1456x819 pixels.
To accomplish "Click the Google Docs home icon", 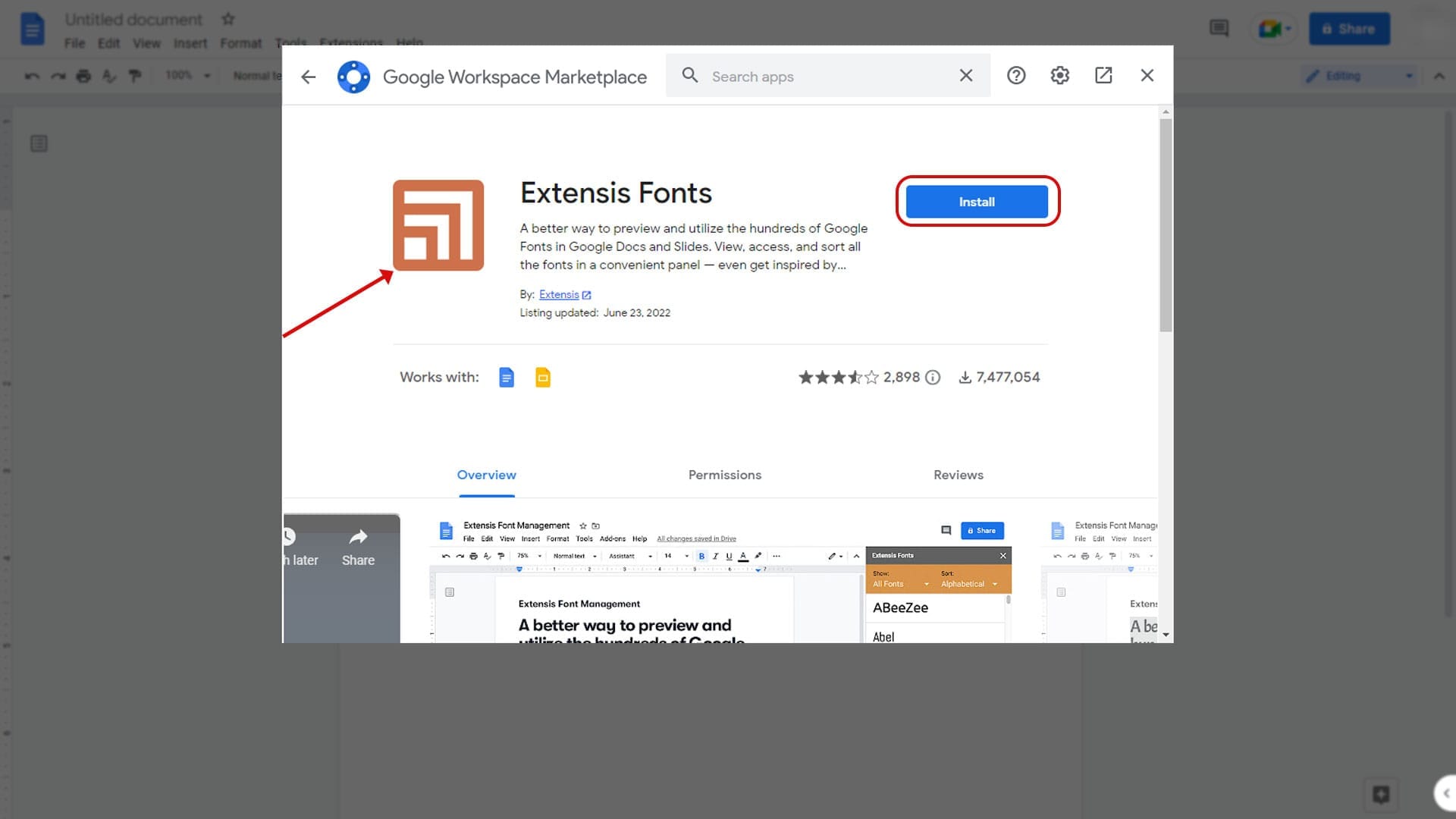I will [32, 30].
